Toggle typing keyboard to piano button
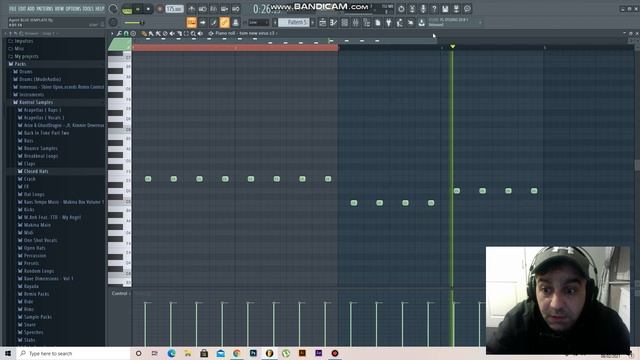640x360 pixels. point(191,22)
